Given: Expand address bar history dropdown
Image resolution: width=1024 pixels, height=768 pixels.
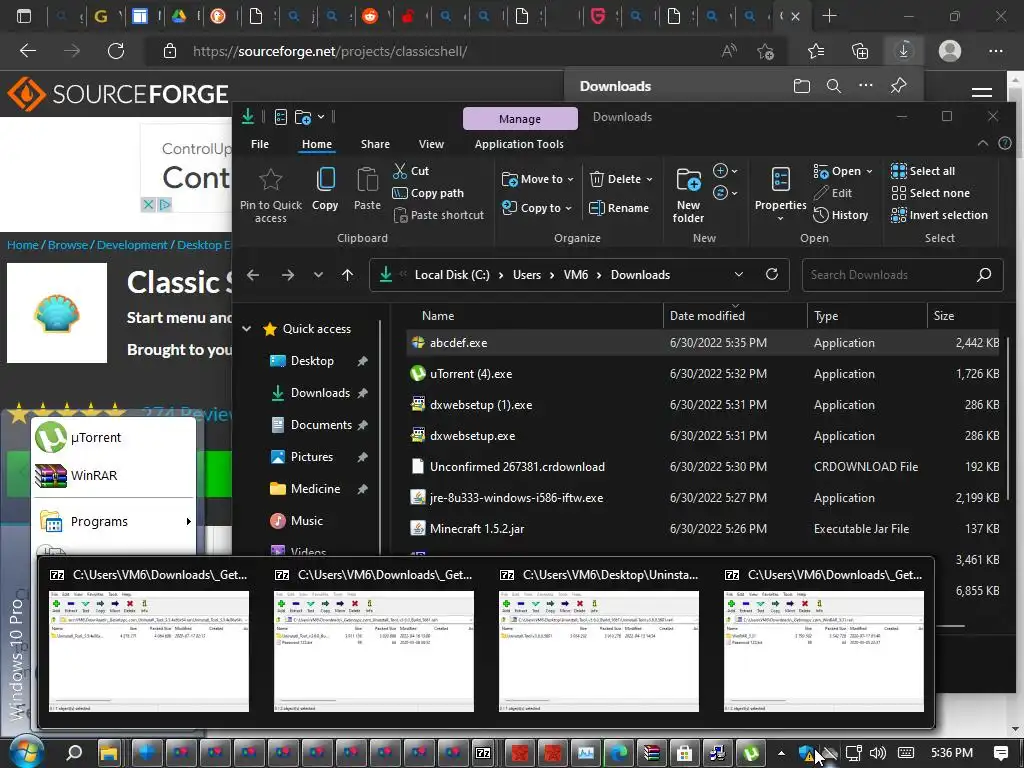Looking at the screenshot, I should (739, 274).
